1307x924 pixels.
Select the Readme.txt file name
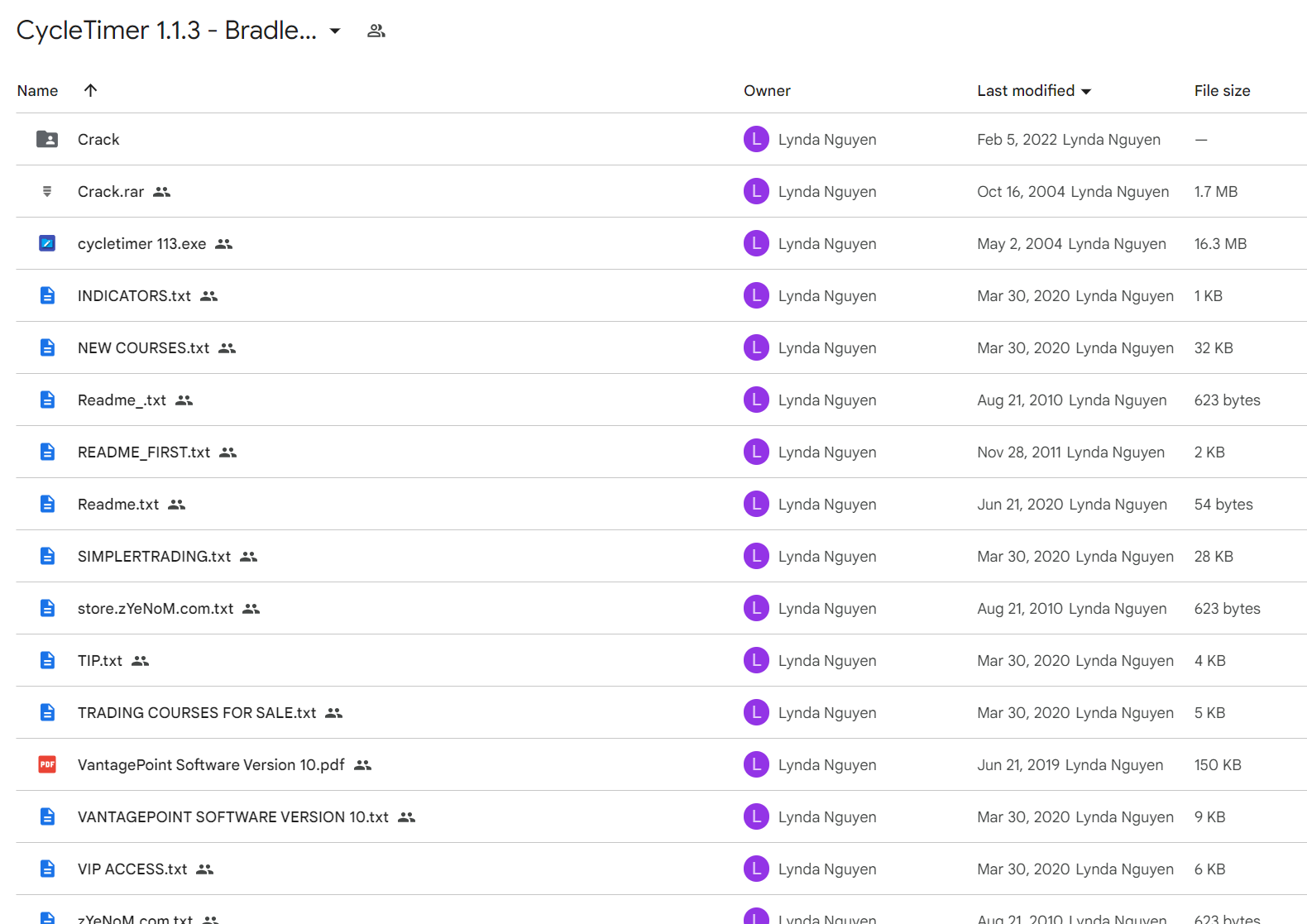(x=118, y=505)
